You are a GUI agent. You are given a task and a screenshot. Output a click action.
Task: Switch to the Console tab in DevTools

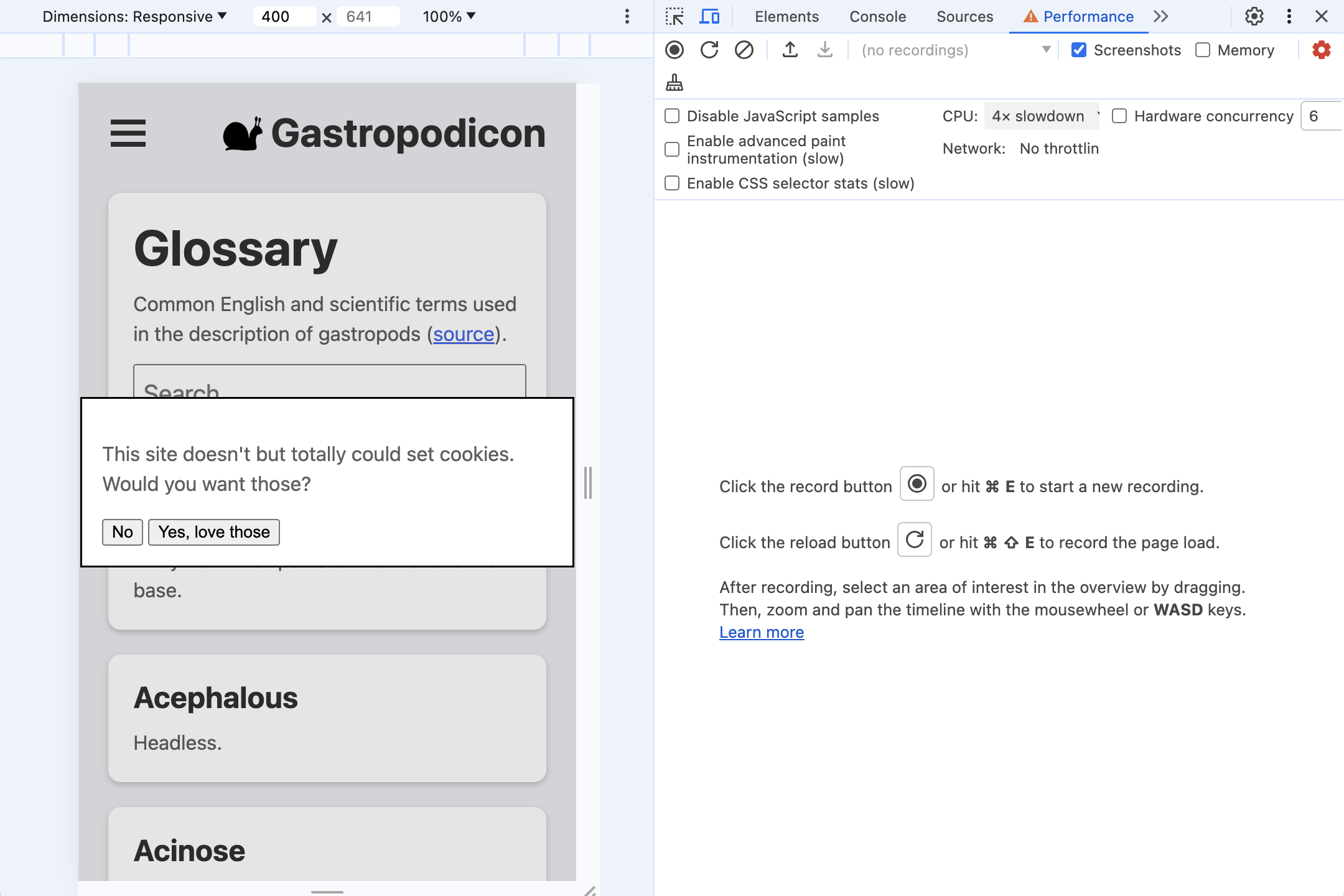877,16
